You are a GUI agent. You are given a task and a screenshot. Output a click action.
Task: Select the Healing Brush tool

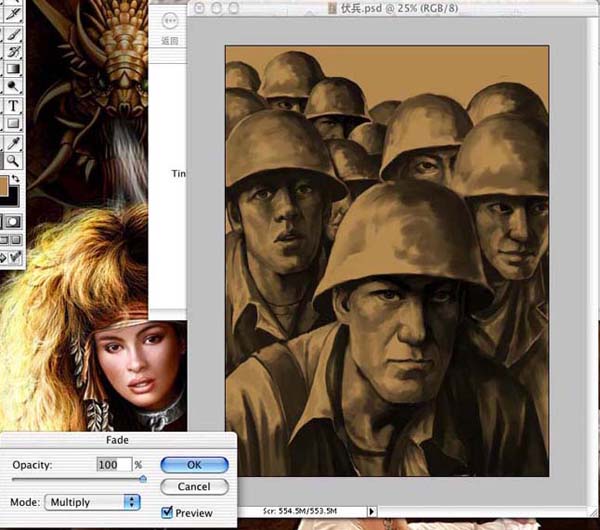(13, 15)
